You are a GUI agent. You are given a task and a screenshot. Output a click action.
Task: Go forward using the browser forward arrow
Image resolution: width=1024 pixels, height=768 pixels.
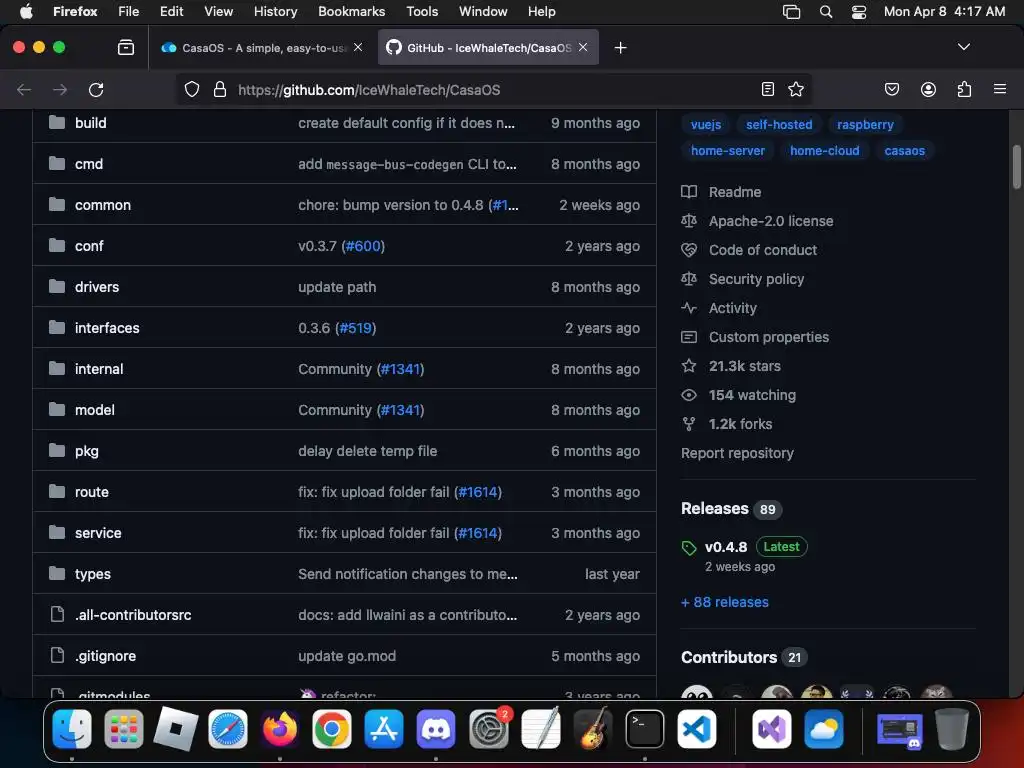60,89
